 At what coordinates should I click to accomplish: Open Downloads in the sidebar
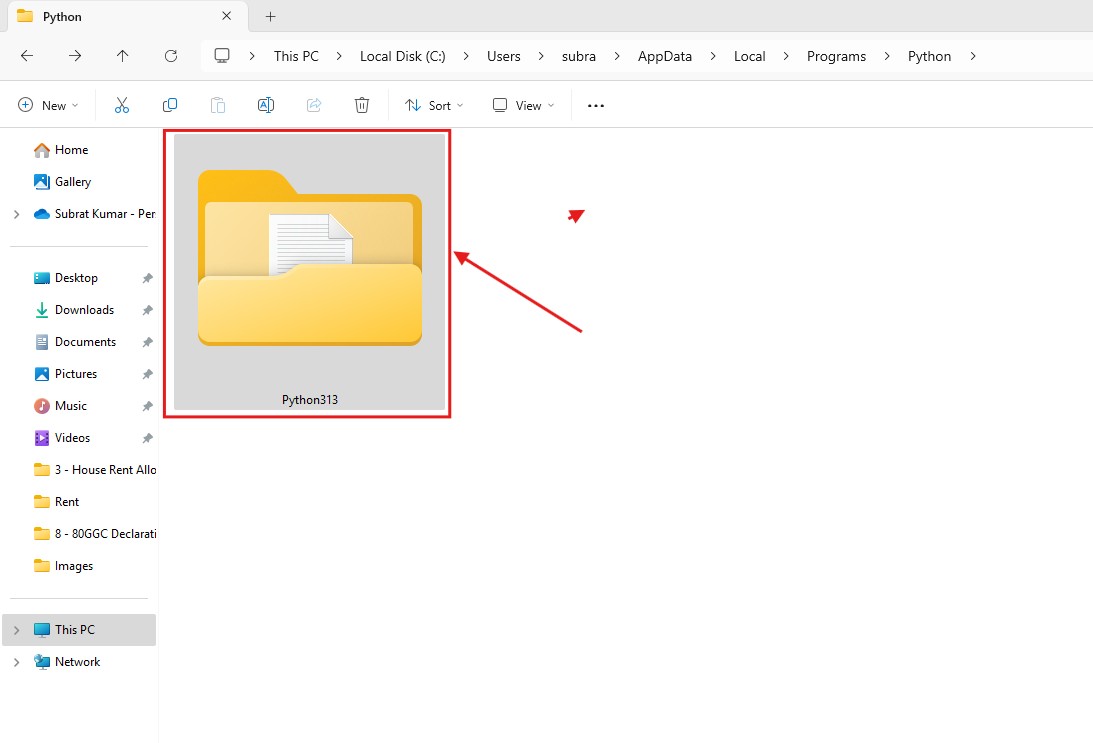[84, 310]
